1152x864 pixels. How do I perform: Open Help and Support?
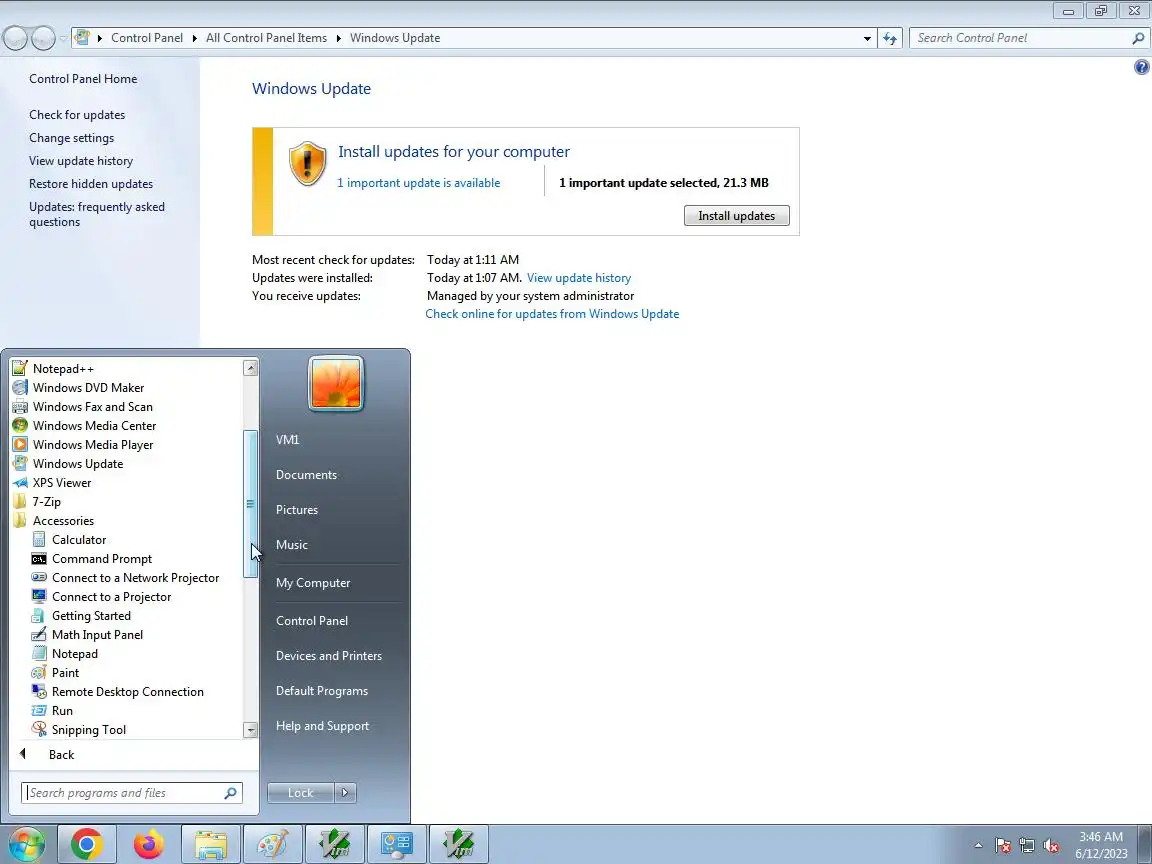tap(323, 726)
